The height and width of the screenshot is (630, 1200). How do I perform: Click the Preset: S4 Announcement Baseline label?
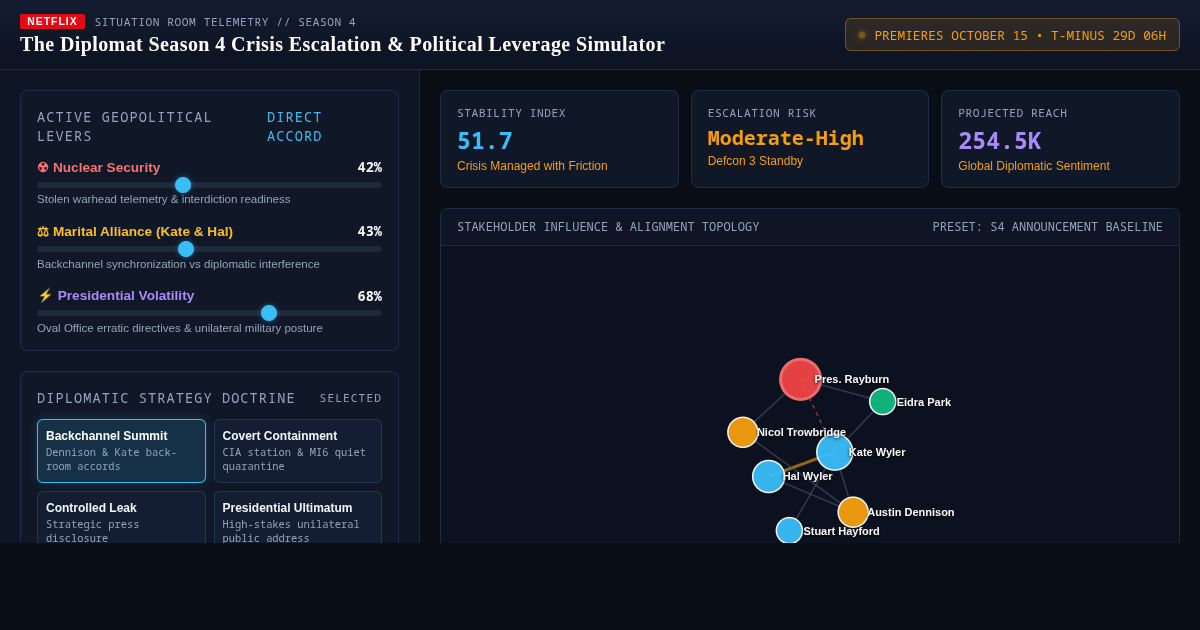pos(1048,227)
